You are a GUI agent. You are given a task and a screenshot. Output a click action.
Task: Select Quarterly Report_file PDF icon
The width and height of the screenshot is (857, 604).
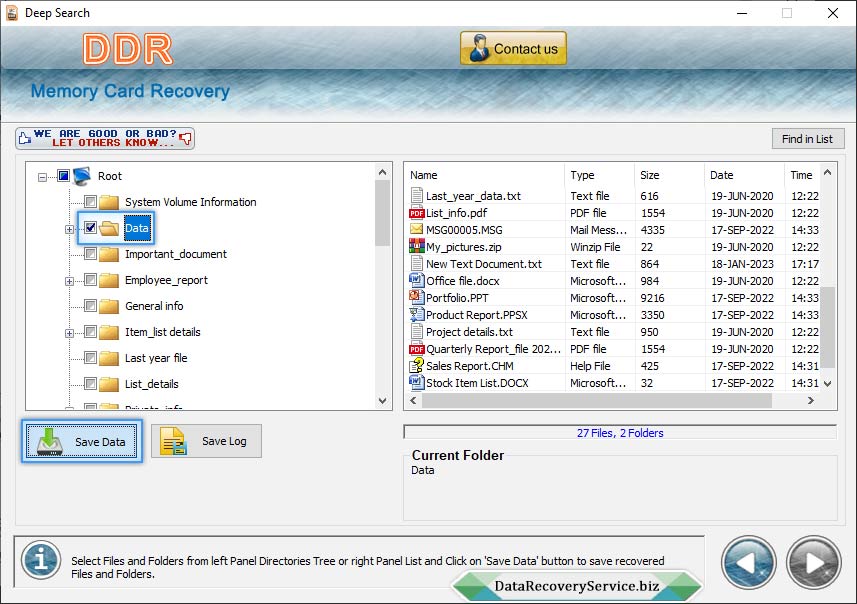click(416, 349)
